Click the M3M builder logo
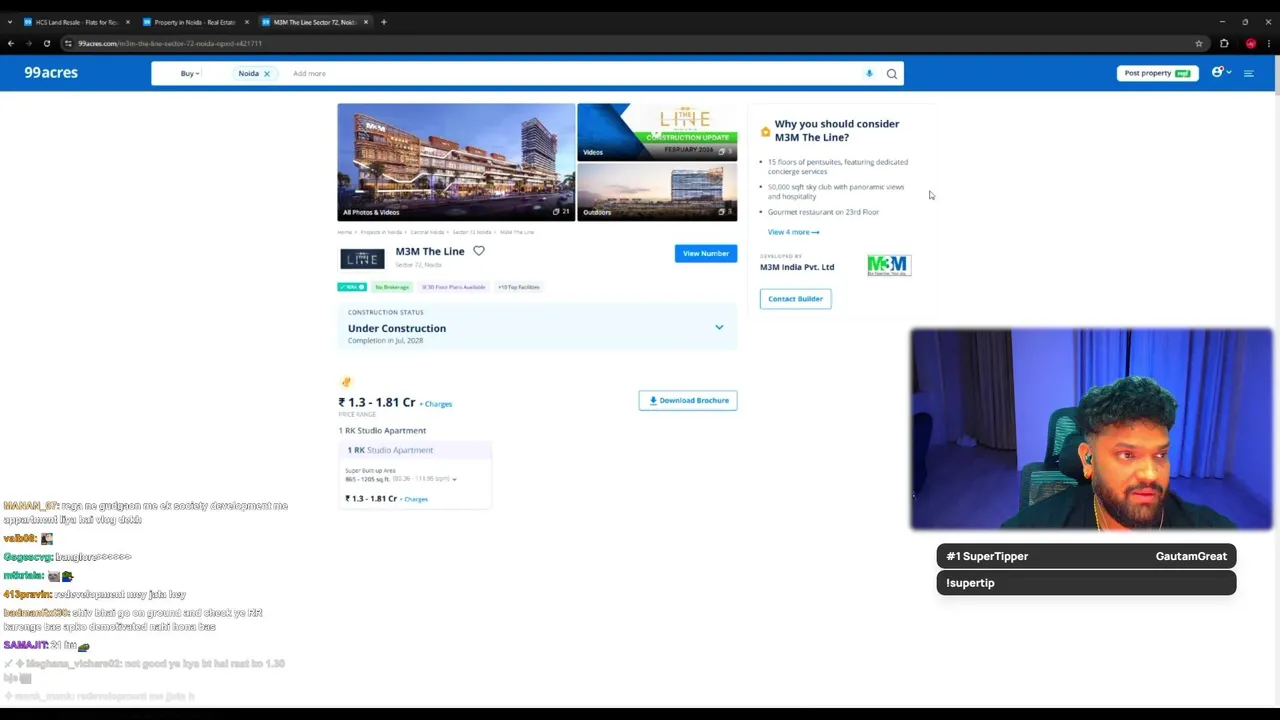This screenshot has height=720, width=1280. (888, 265)
